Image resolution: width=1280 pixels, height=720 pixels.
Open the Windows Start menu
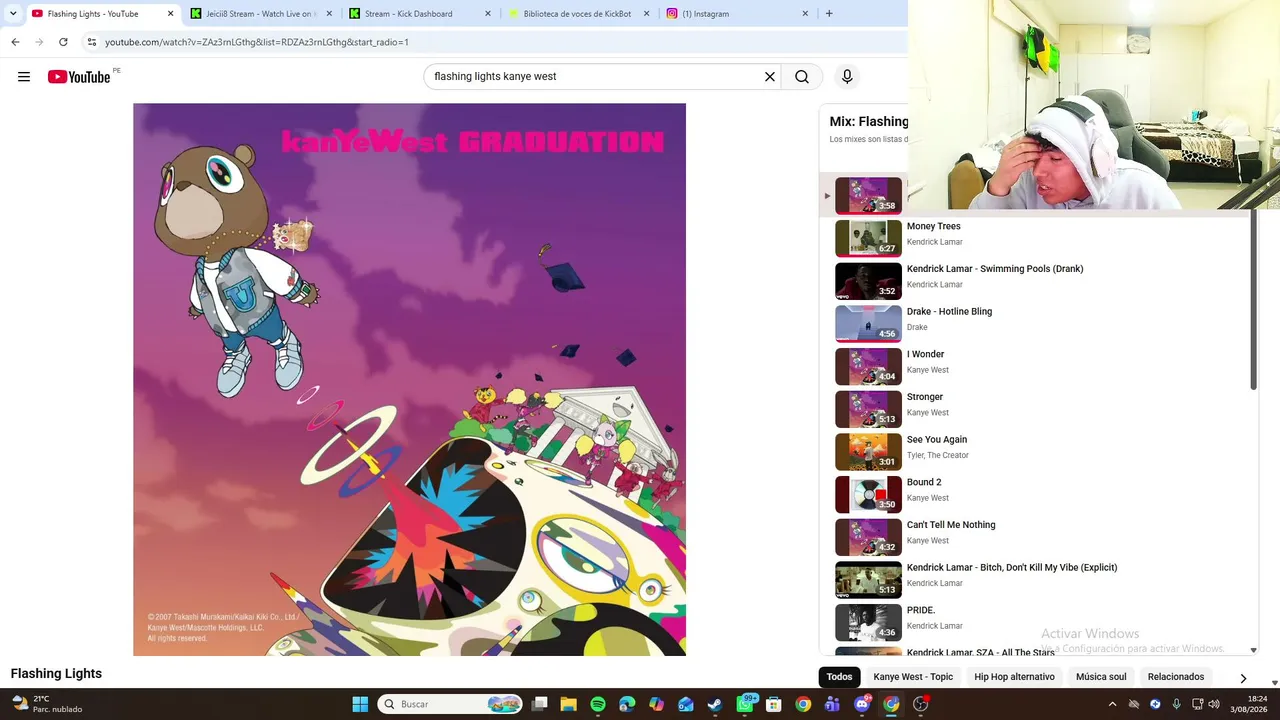360,704
